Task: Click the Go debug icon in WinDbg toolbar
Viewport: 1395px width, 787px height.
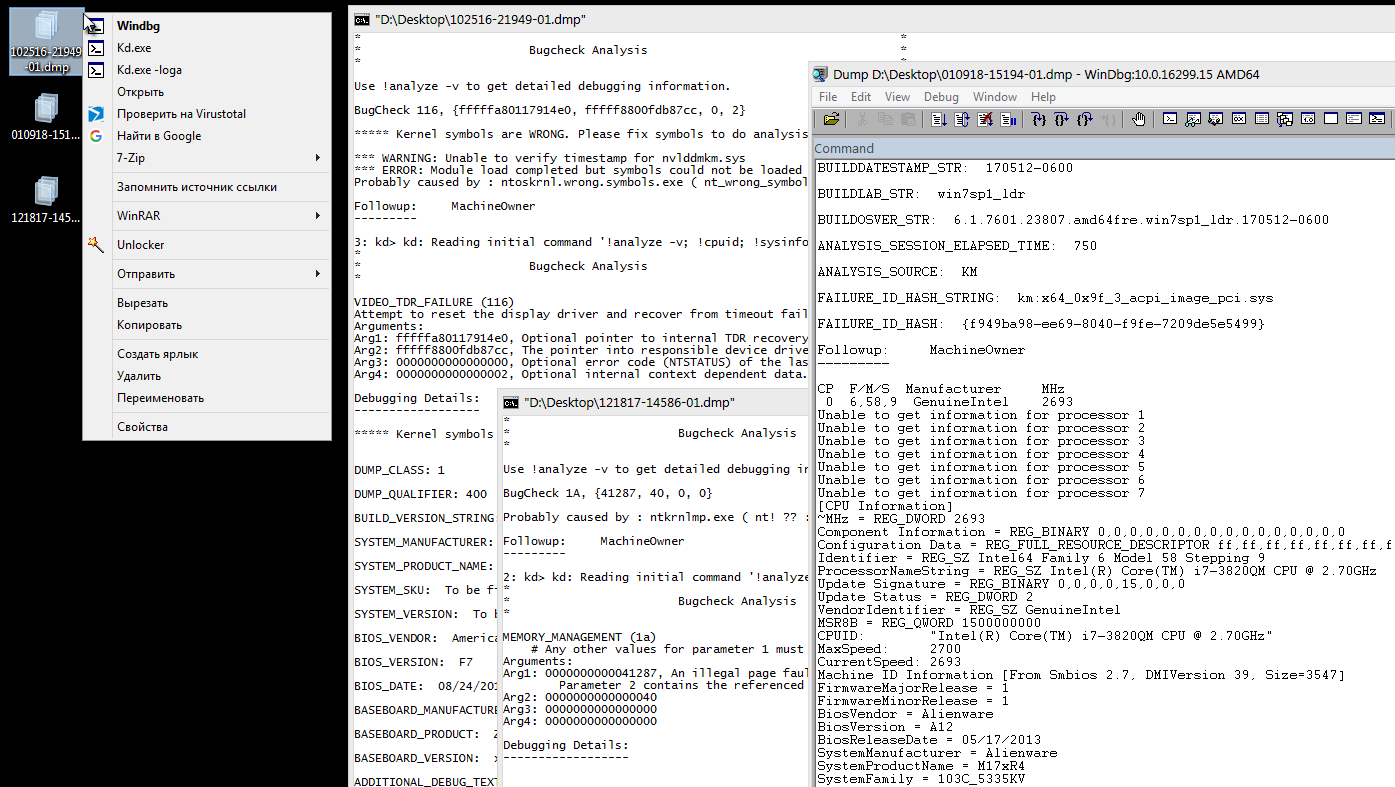Action: pyautogui.click(x=938, y=119)
